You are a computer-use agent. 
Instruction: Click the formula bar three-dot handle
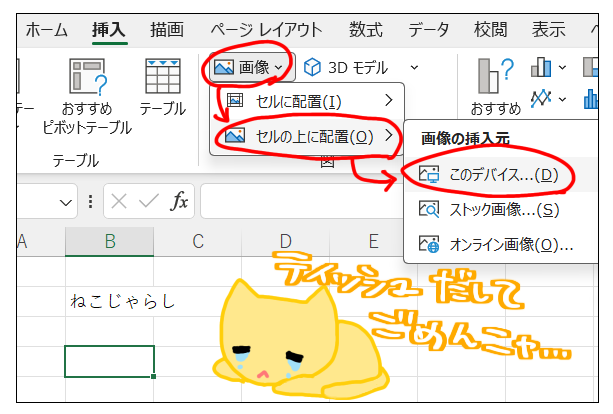pos(91,201)
